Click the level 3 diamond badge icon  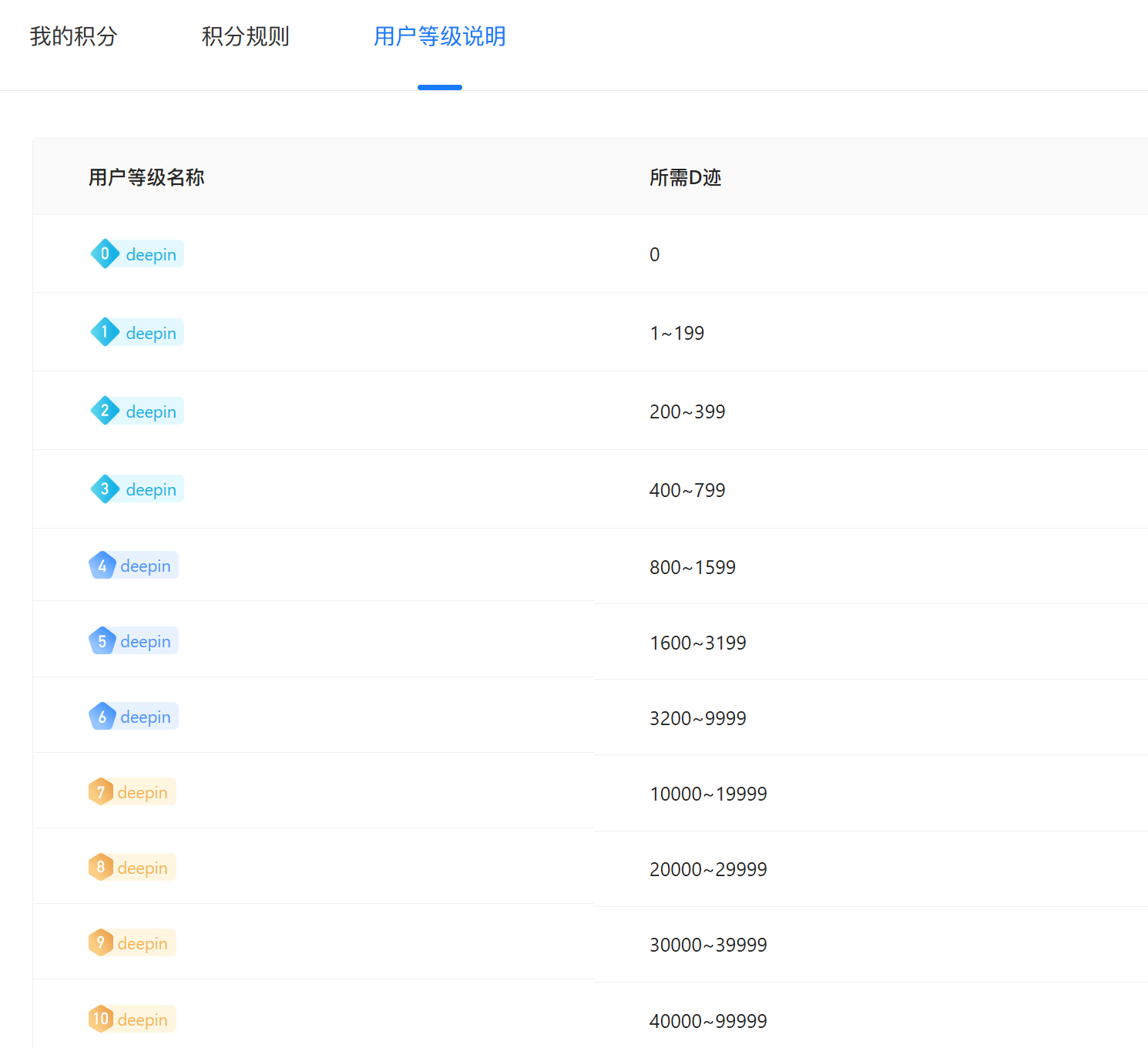tap(105, 489)
